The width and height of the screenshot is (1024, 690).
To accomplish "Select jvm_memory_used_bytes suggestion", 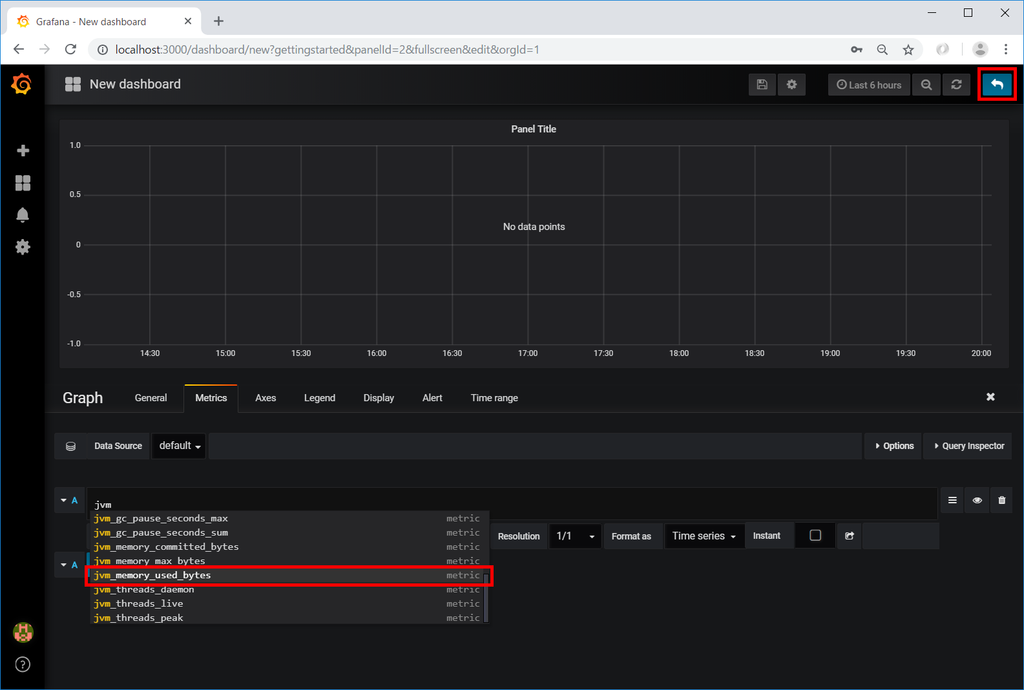I will [x=288, y=575].
